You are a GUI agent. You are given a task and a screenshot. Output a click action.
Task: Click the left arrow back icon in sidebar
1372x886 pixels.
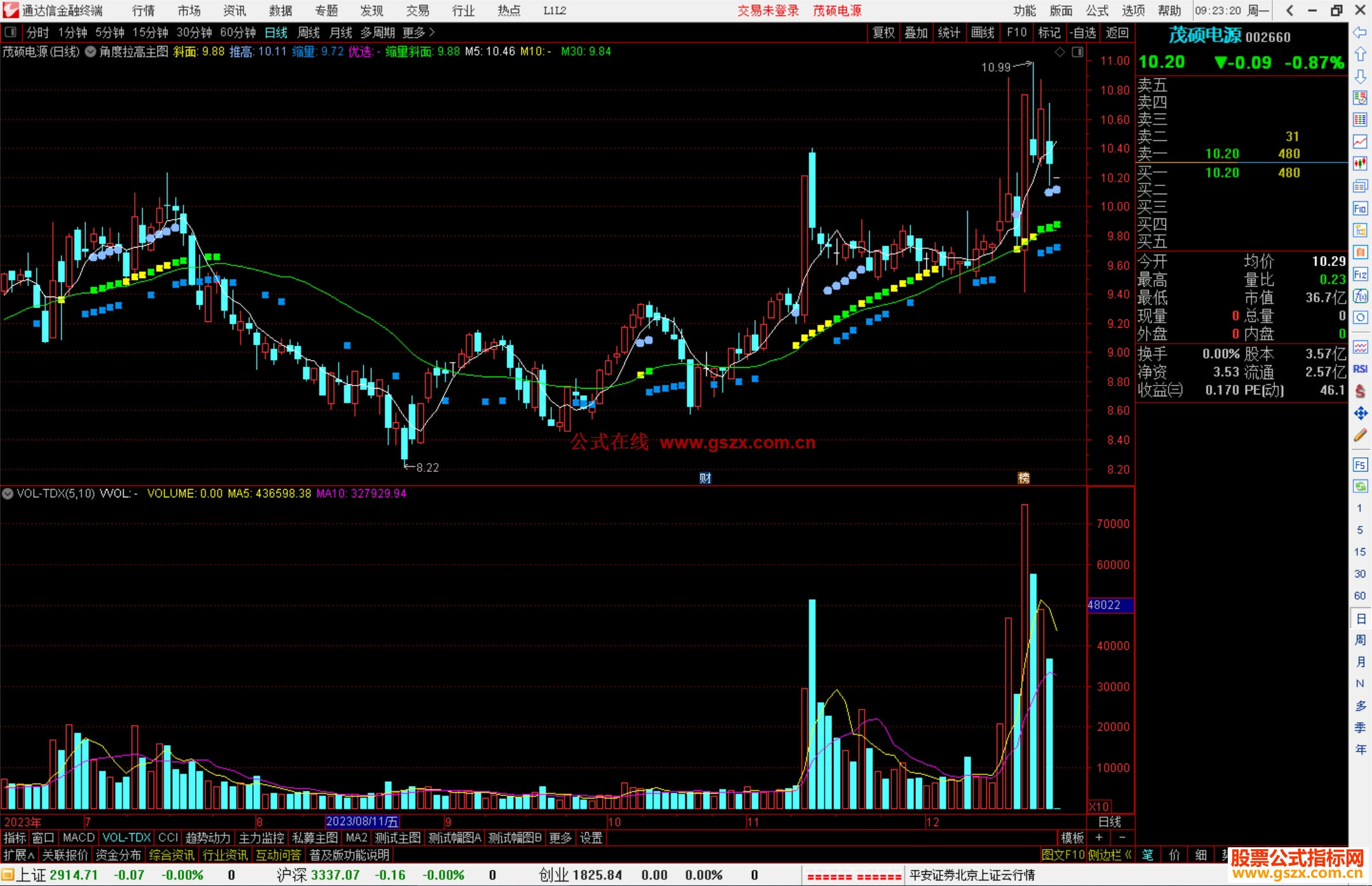click(1360, 32)
